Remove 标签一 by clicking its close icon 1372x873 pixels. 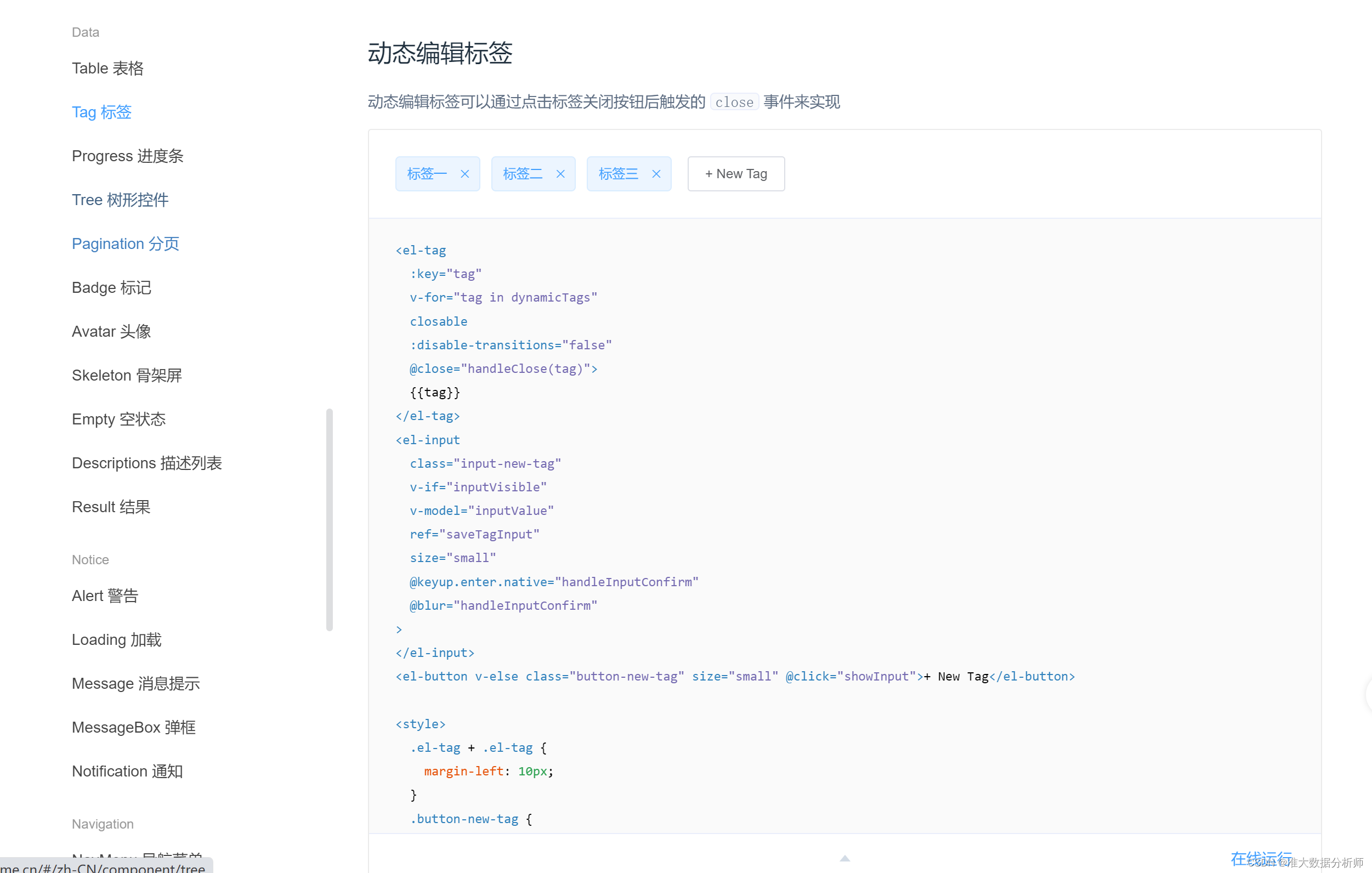[465, 174]
